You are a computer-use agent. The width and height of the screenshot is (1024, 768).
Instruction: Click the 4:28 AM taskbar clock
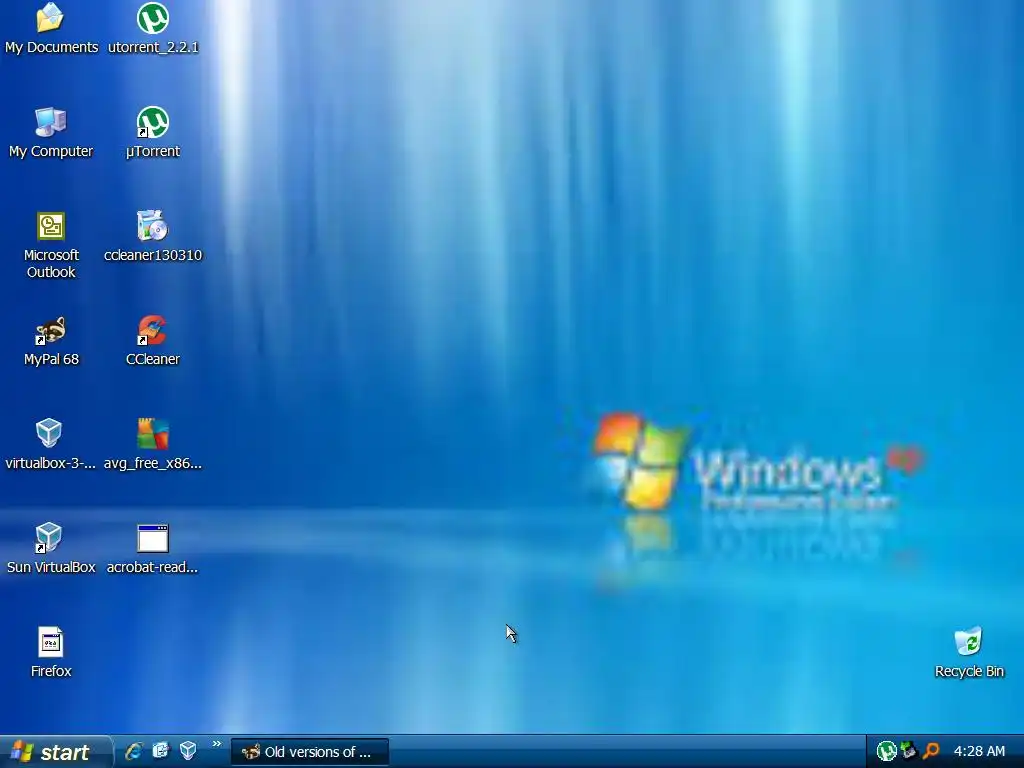pos(979,751)
